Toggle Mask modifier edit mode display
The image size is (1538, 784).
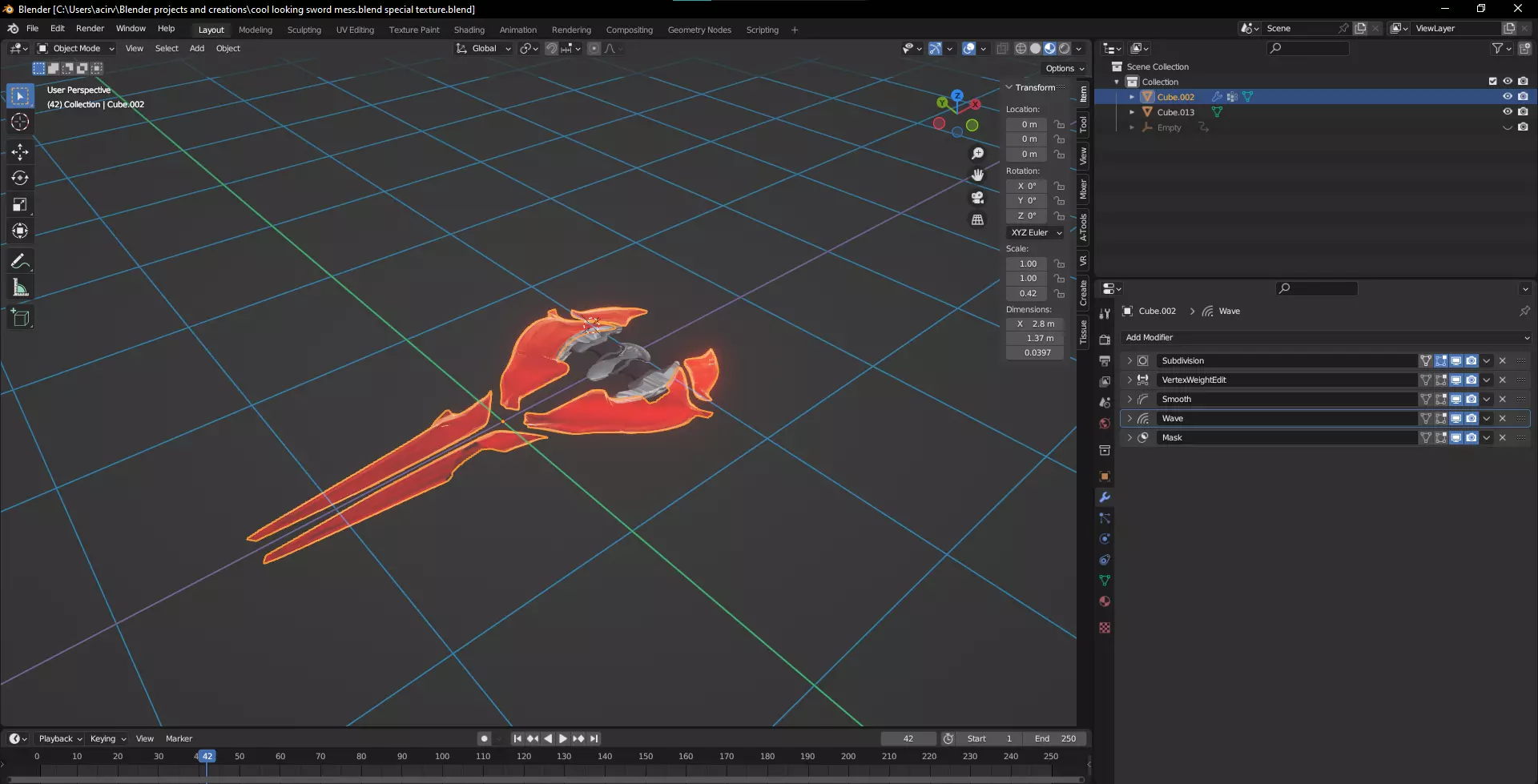1441,437
